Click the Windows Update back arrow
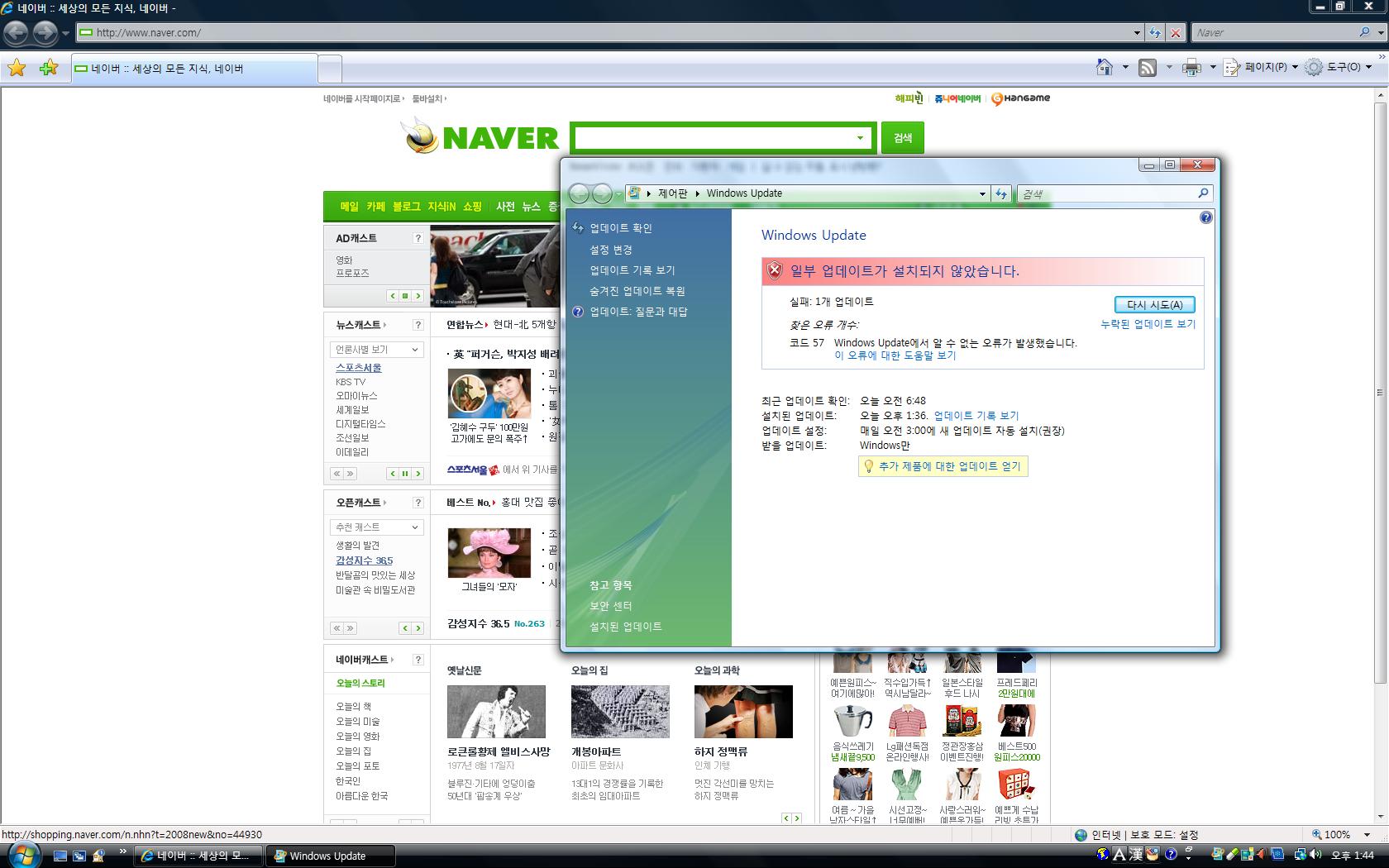Image resolution: width=1389 pixels, height=868 pixels. [579, 193]
